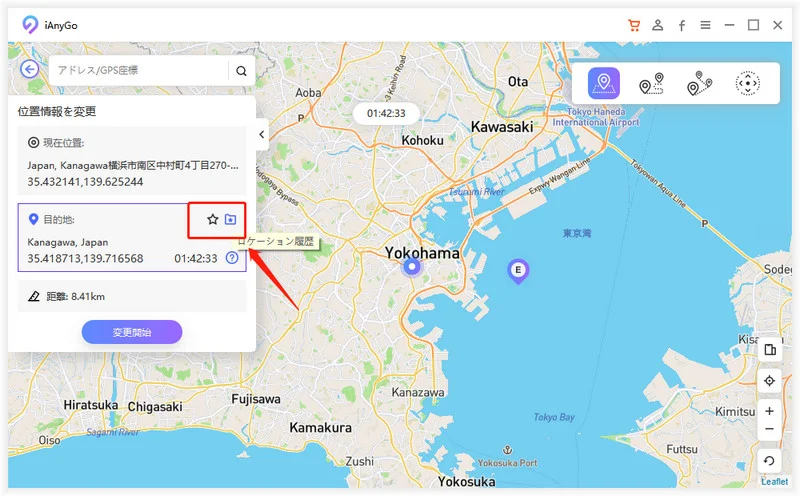Open the location history folder icon

click(231, 219)
